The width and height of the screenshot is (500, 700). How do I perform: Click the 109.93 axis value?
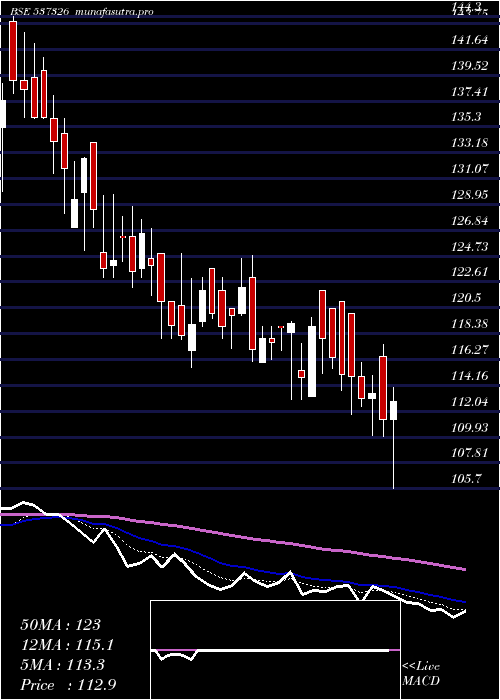click(469, 428)
